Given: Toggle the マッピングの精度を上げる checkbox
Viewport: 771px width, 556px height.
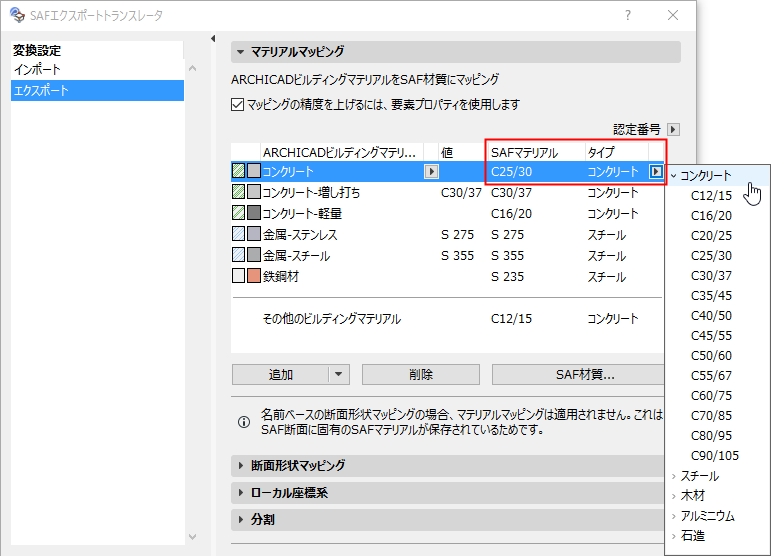Looking at the screenshot, I should [x=237, y=105].
